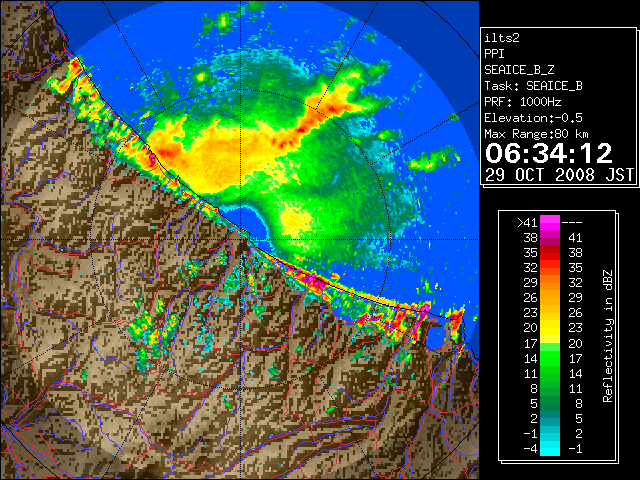Click the '>41' legend value

pos(528,222)
